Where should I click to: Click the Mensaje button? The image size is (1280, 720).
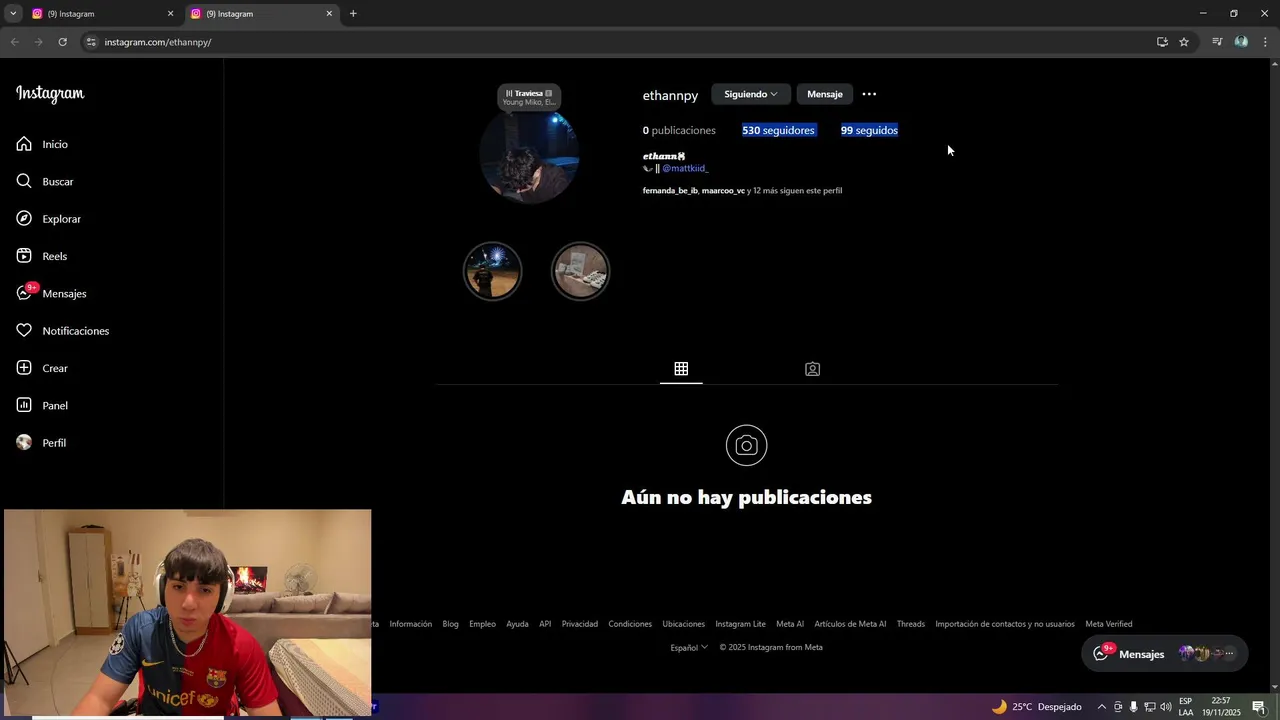click(825, 94)
